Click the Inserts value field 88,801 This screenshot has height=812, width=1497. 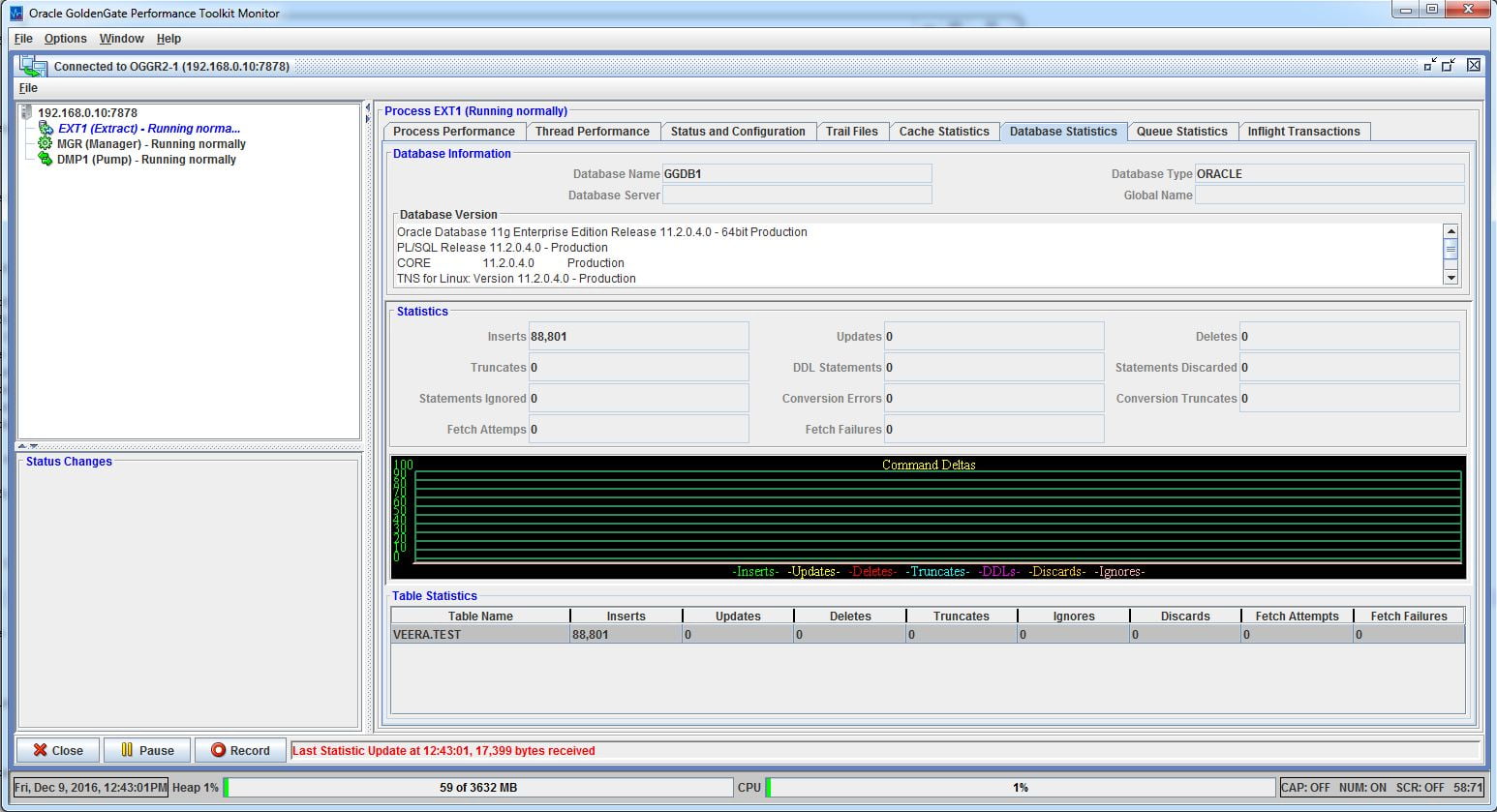coord(639,337)
